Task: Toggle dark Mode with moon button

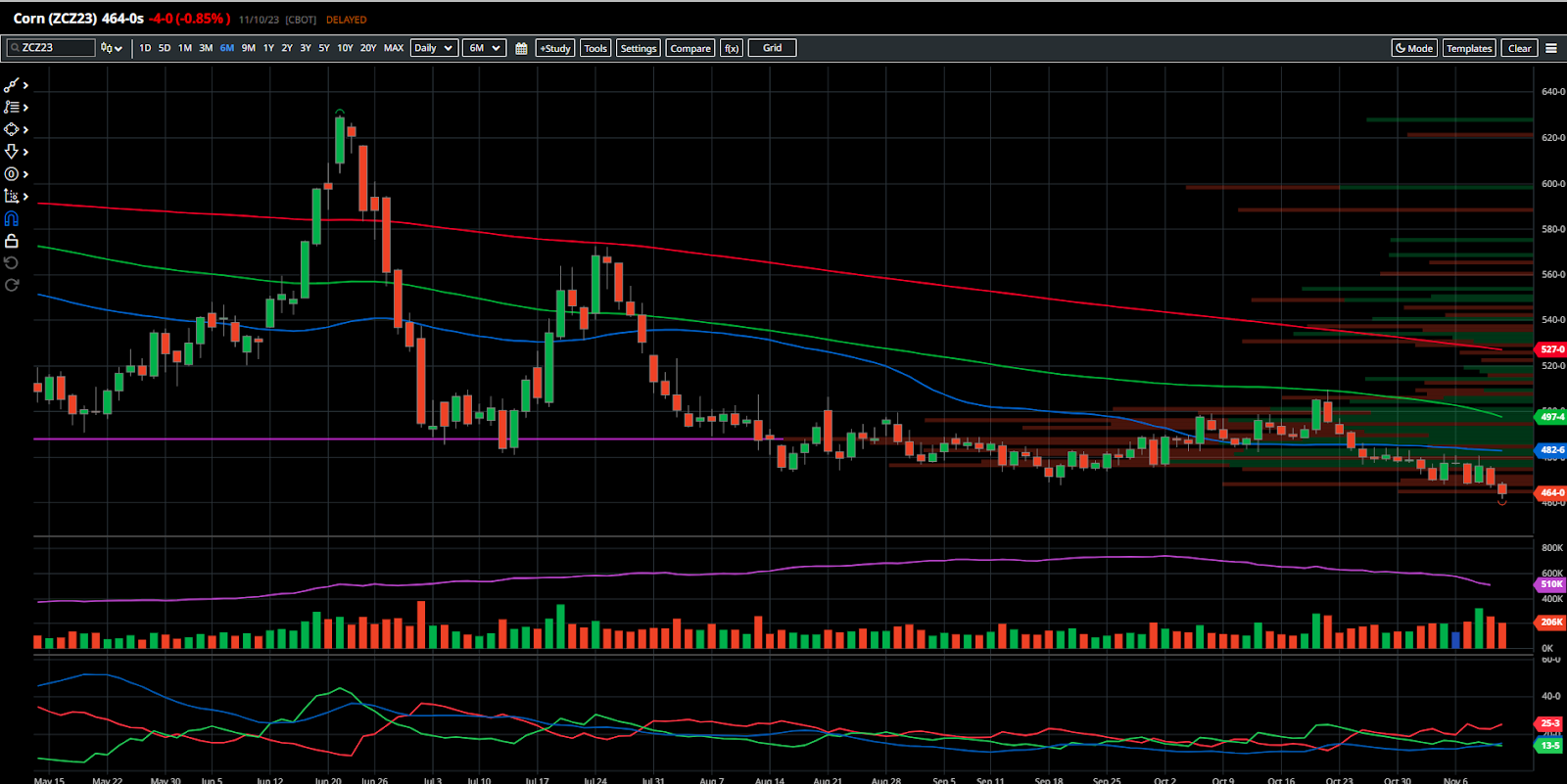Action: (1413, 48)
